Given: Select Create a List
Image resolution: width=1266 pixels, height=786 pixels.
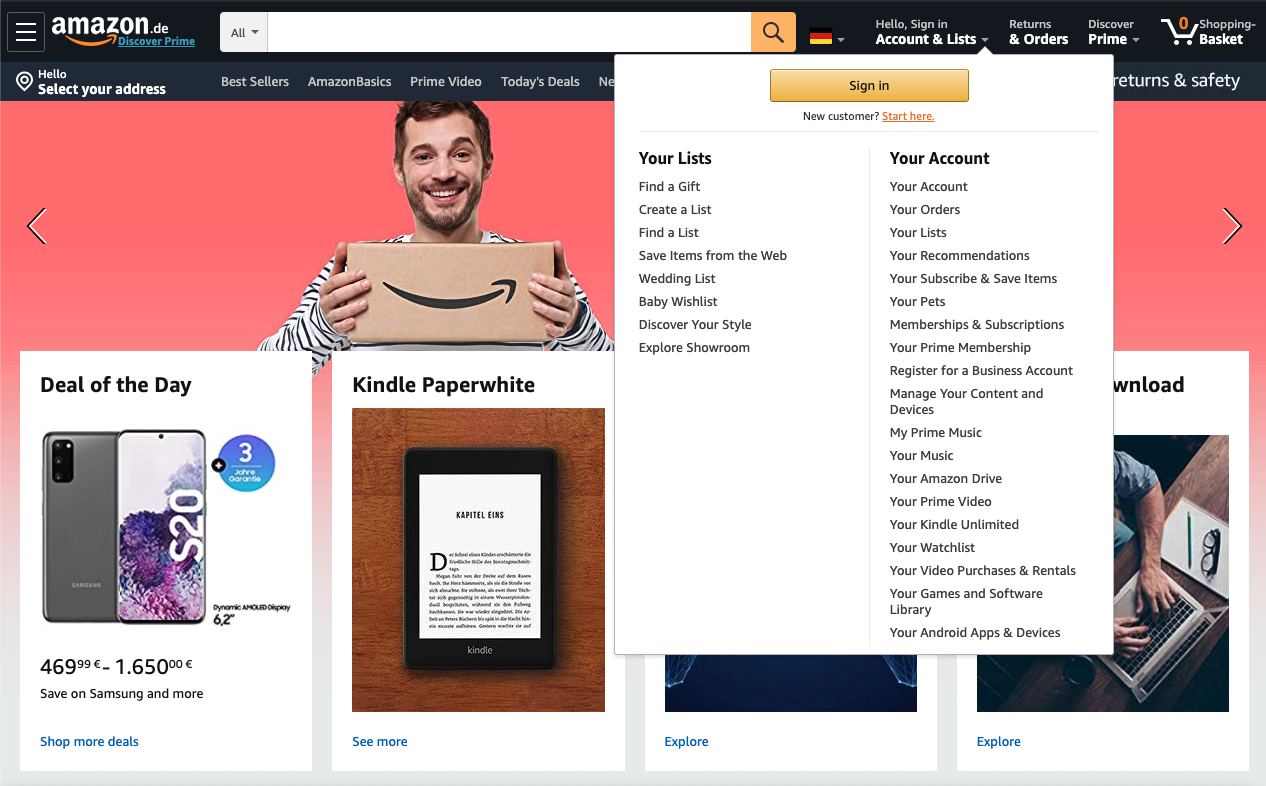Looking at the screenshot, I should click(x=675, y=209).
